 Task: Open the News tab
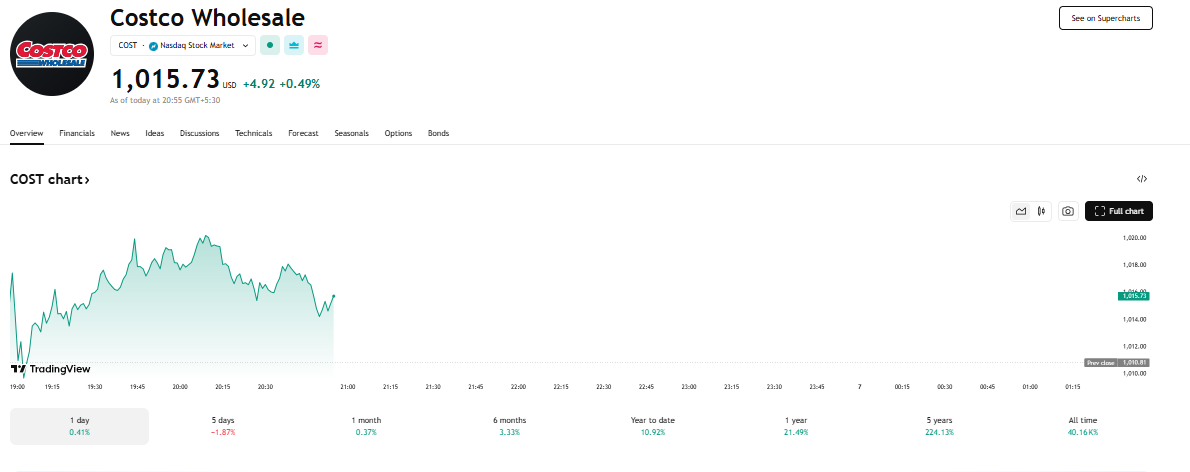120,133
